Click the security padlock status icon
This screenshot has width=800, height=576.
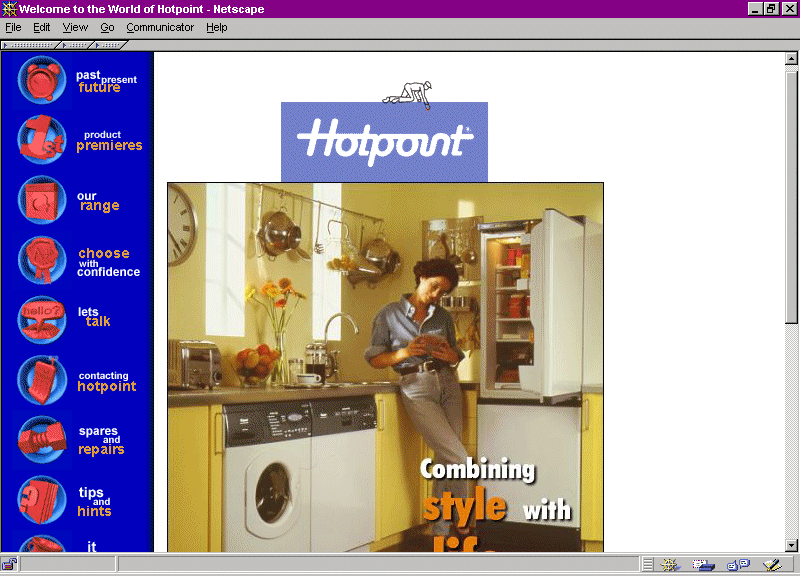(9, 564)
